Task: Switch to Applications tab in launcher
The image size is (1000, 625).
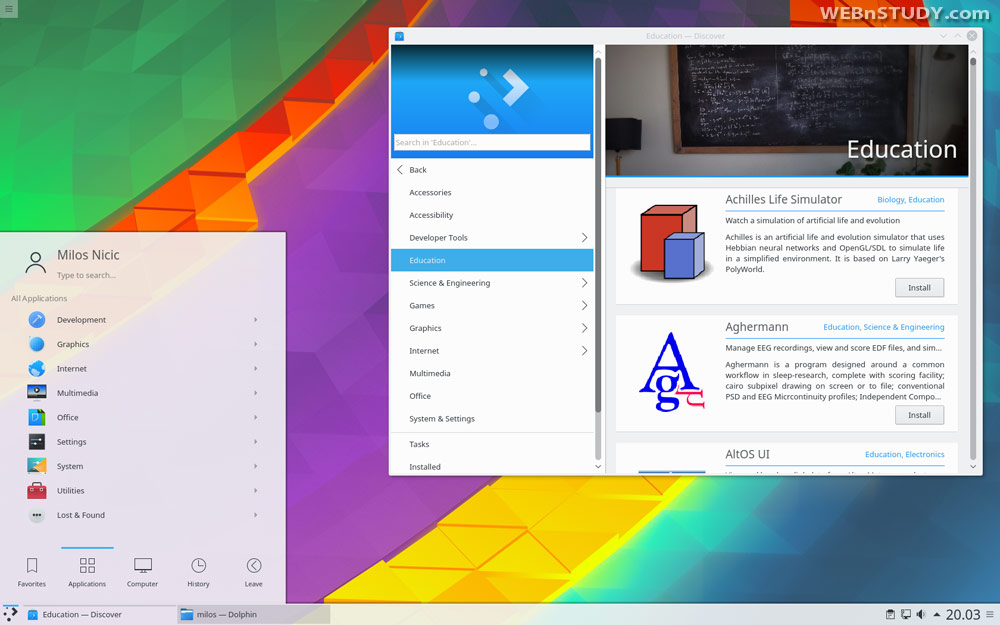Action: click(87, 572)
